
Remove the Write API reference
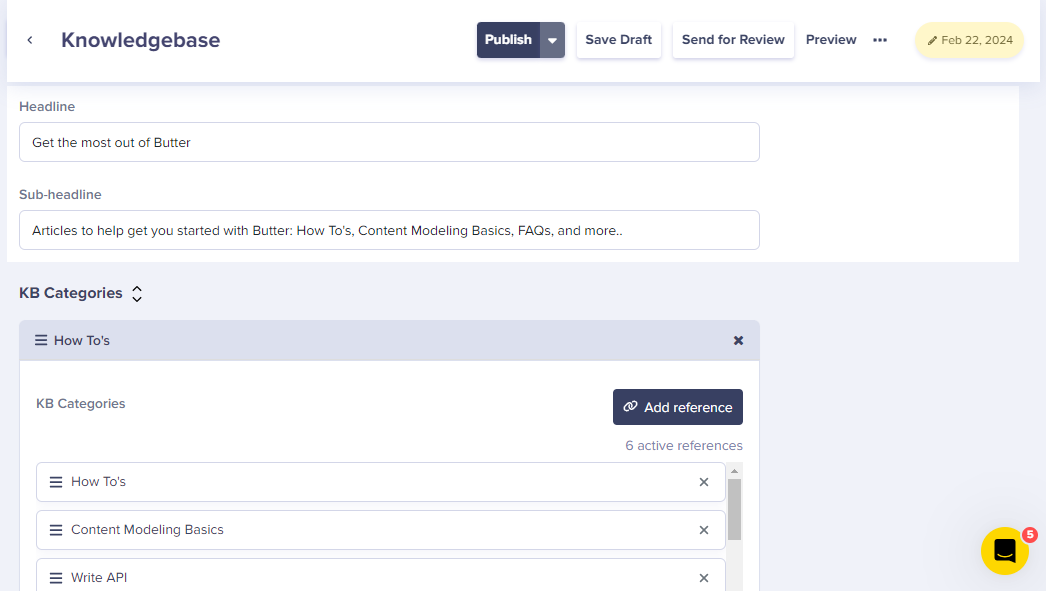pyautogui.click(x=704, y=578)
